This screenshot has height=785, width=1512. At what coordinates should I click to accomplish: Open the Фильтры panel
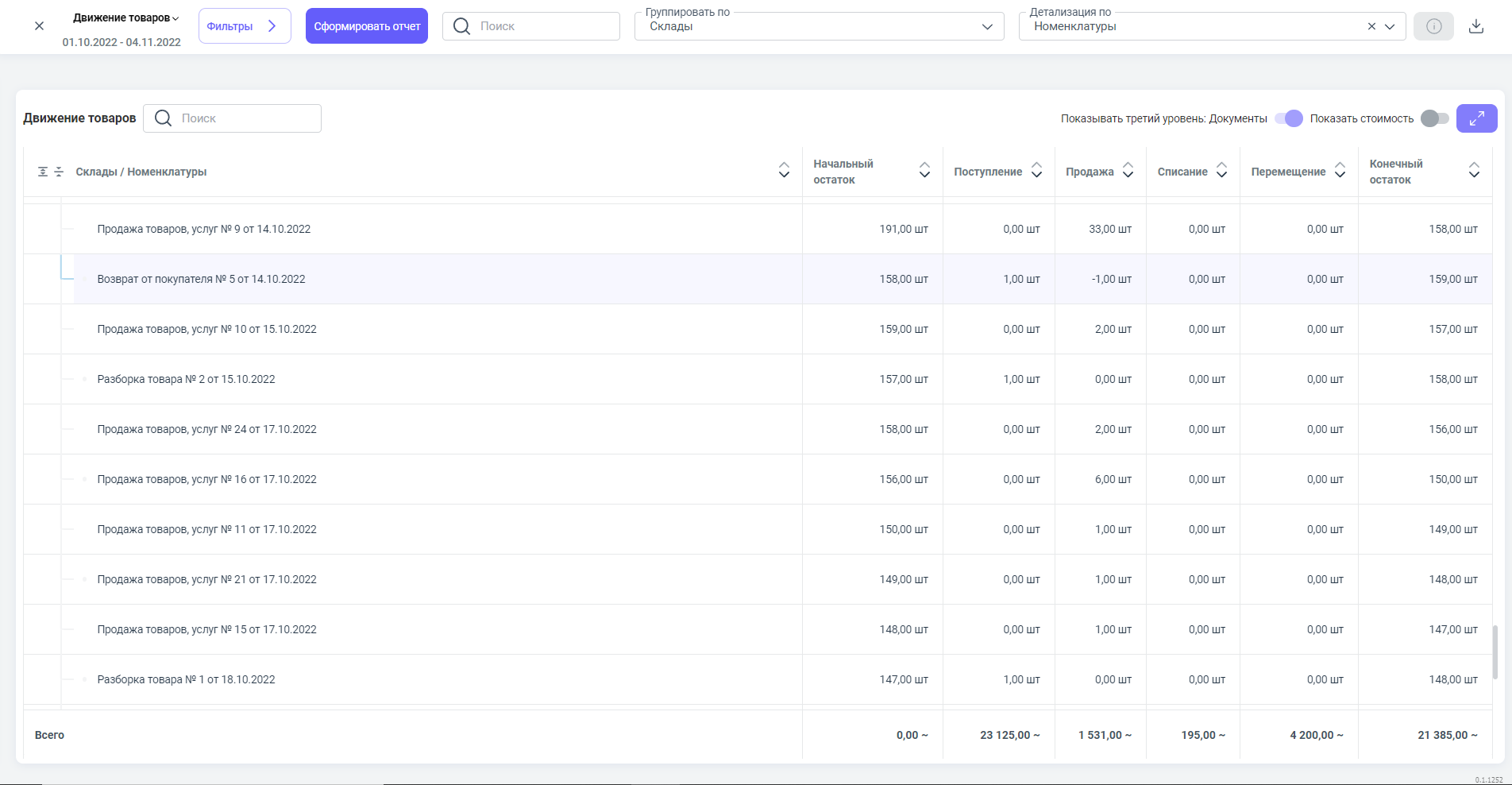[x=244, y=26]
